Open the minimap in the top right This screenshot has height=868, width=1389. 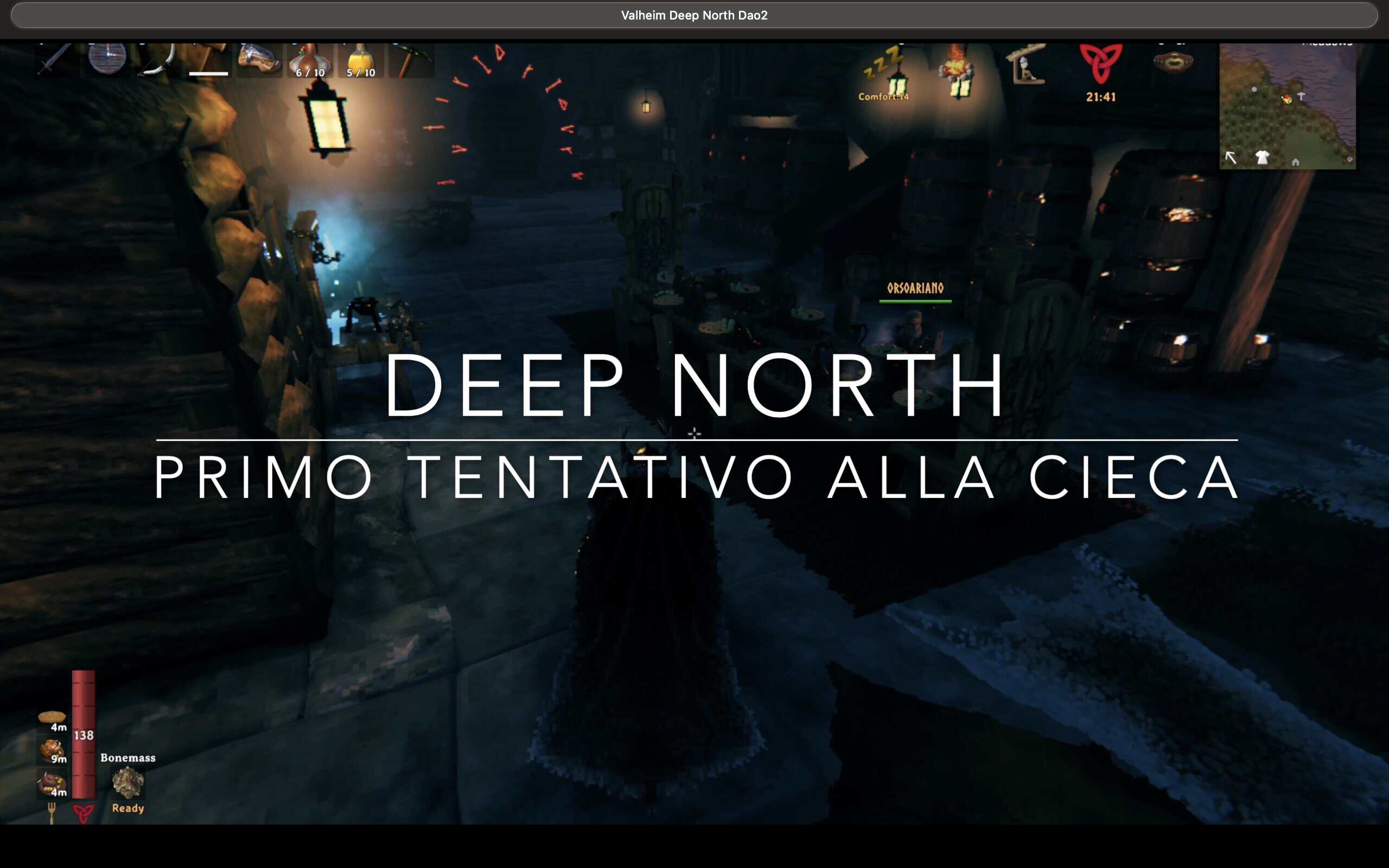click(1288, 106)
